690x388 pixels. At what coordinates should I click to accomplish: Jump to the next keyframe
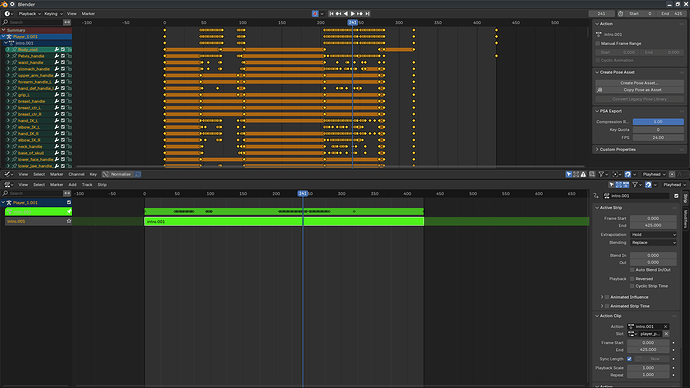tap(360, 14)
